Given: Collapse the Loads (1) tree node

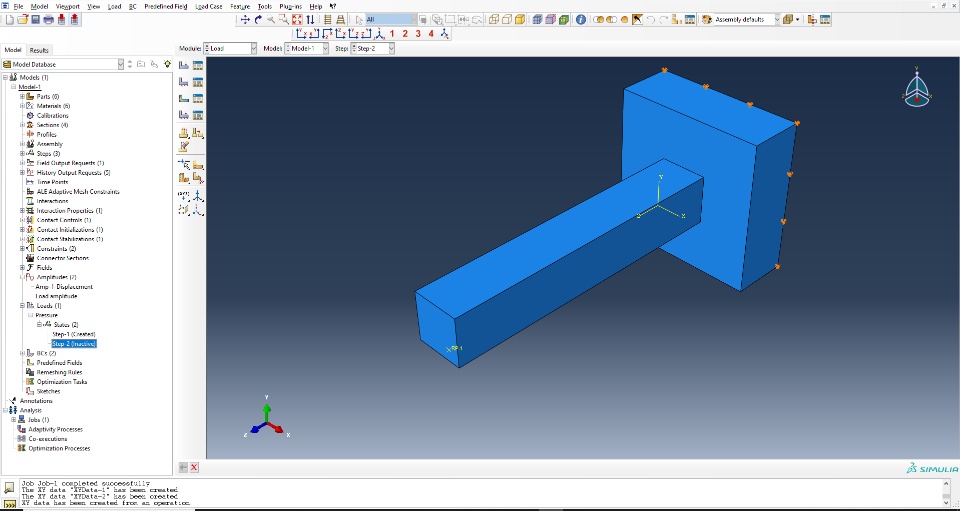Looking at the screenshot, I should click(22, 305).
